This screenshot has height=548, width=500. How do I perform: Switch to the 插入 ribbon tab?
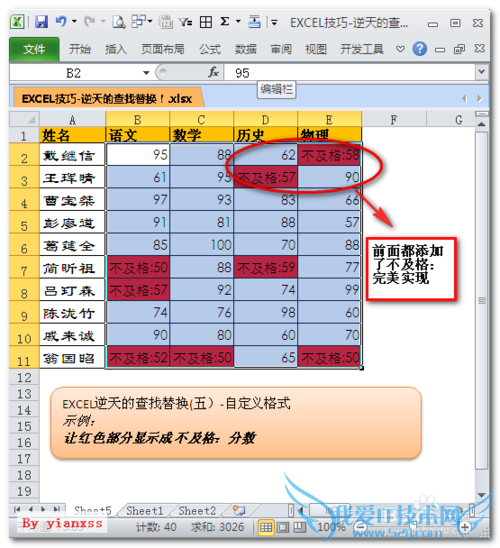tap(116, 49)
